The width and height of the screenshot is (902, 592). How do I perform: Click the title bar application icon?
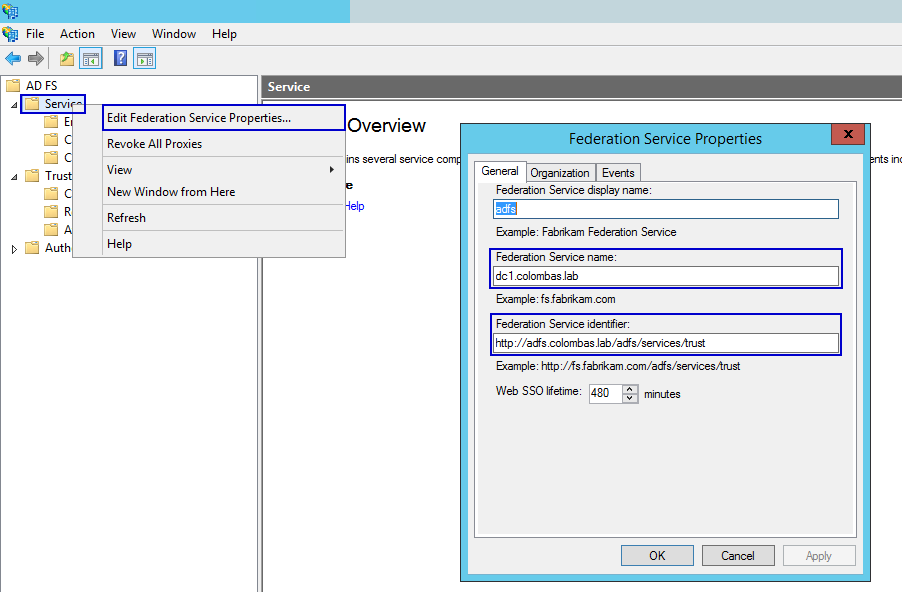point(10,11)
